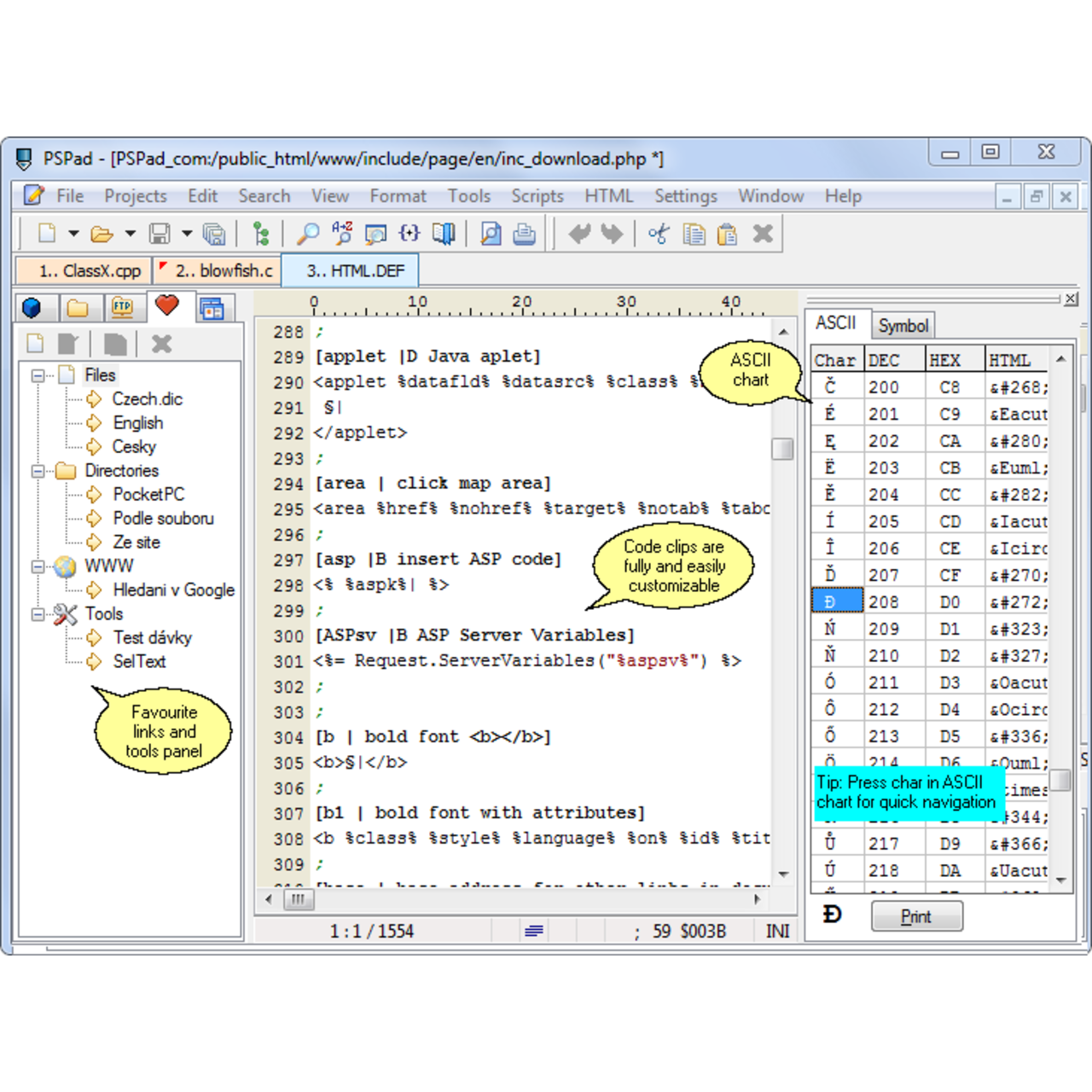The height and width of the screenshot is (1092, 1092).
Task: Click the Paste clipboard icon
Action: pyautogui.click(x=727, y=234)
